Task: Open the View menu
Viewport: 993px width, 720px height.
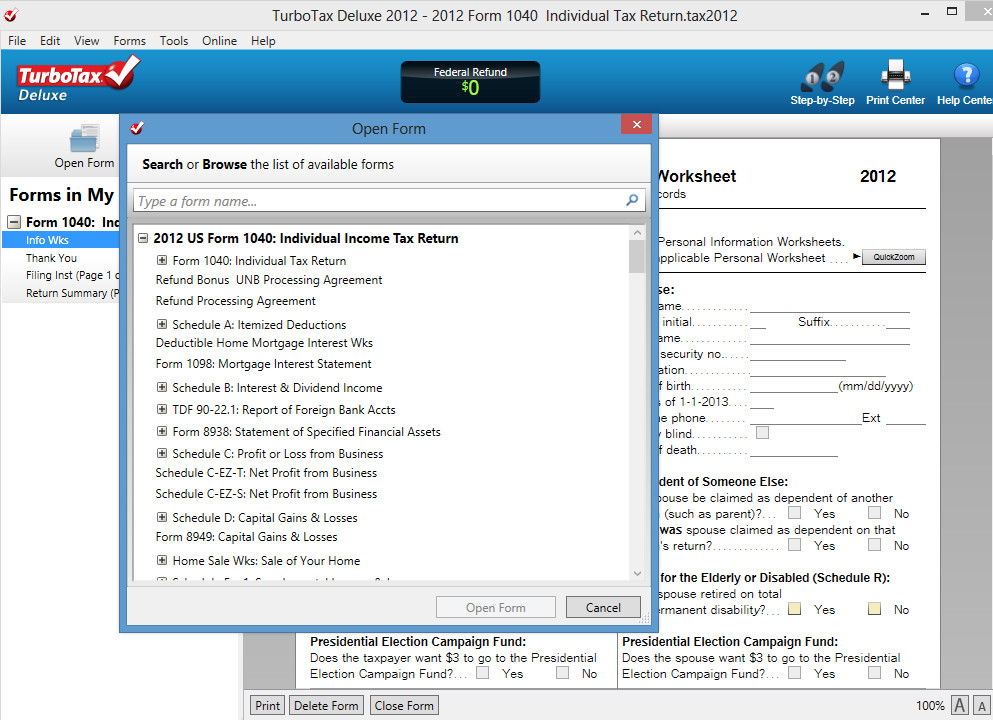Action: coord(86,41)
